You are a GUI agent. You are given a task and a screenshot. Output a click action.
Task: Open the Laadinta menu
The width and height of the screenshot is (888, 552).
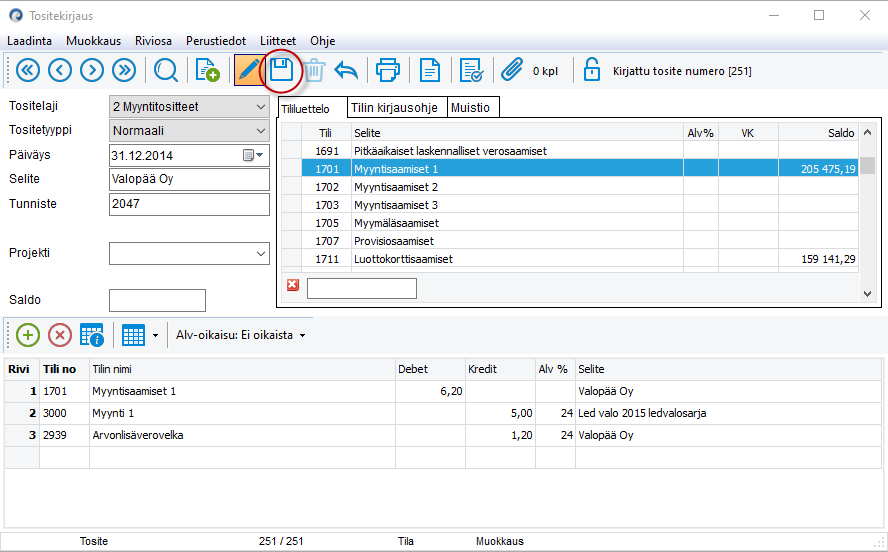coord(29,41)
